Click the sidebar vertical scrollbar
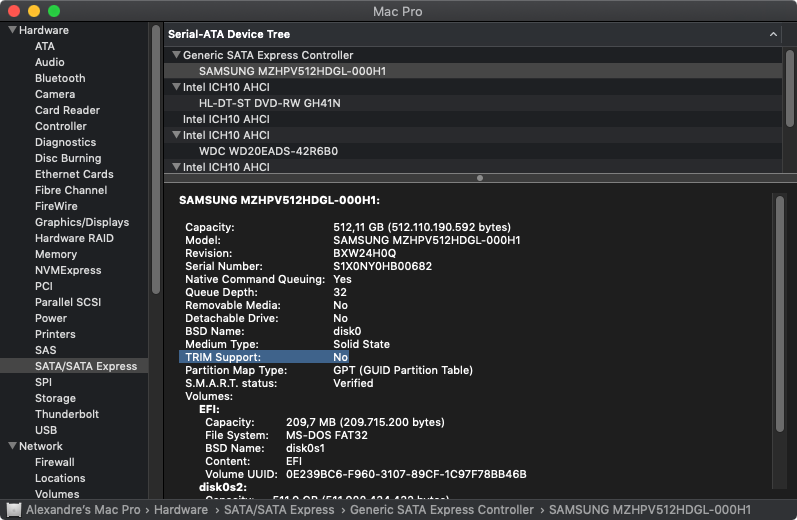The width and height of the screenshot is (797, 520). 156,160
